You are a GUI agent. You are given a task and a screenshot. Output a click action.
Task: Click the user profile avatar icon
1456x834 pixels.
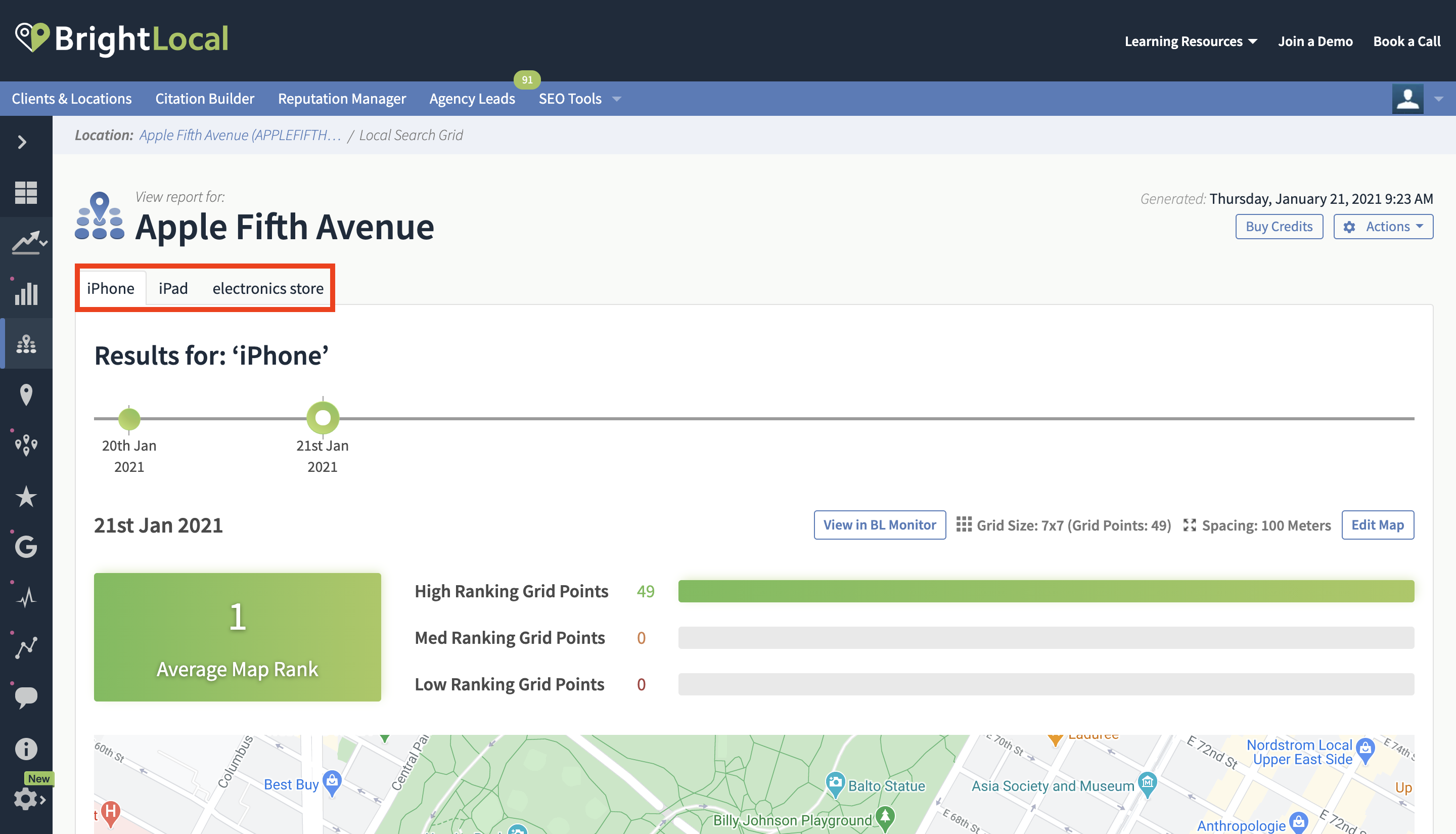coord(1408,99)
